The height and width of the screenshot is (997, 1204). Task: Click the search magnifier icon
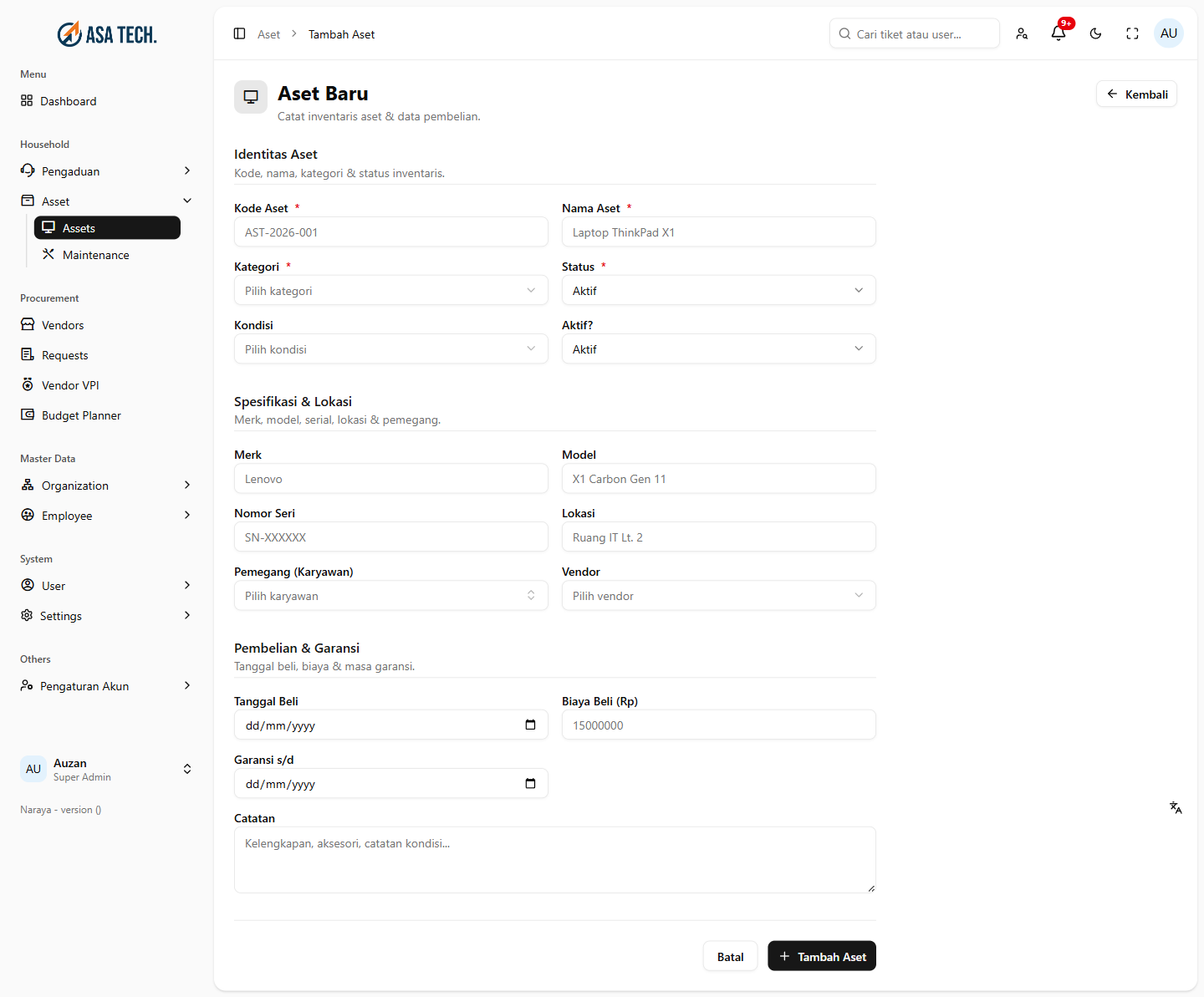point(844,33)
